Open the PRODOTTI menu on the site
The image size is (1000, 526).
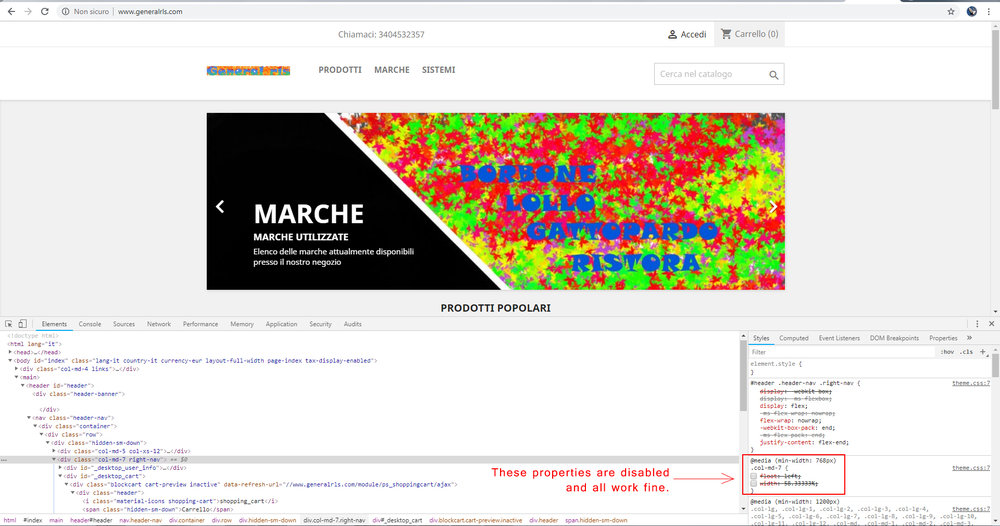340,70
